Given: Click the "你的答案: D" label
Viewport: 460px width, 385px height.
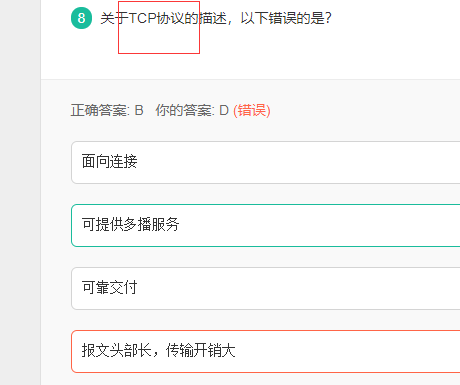Looking at the screenshot, I should click(x=192, y=110).
